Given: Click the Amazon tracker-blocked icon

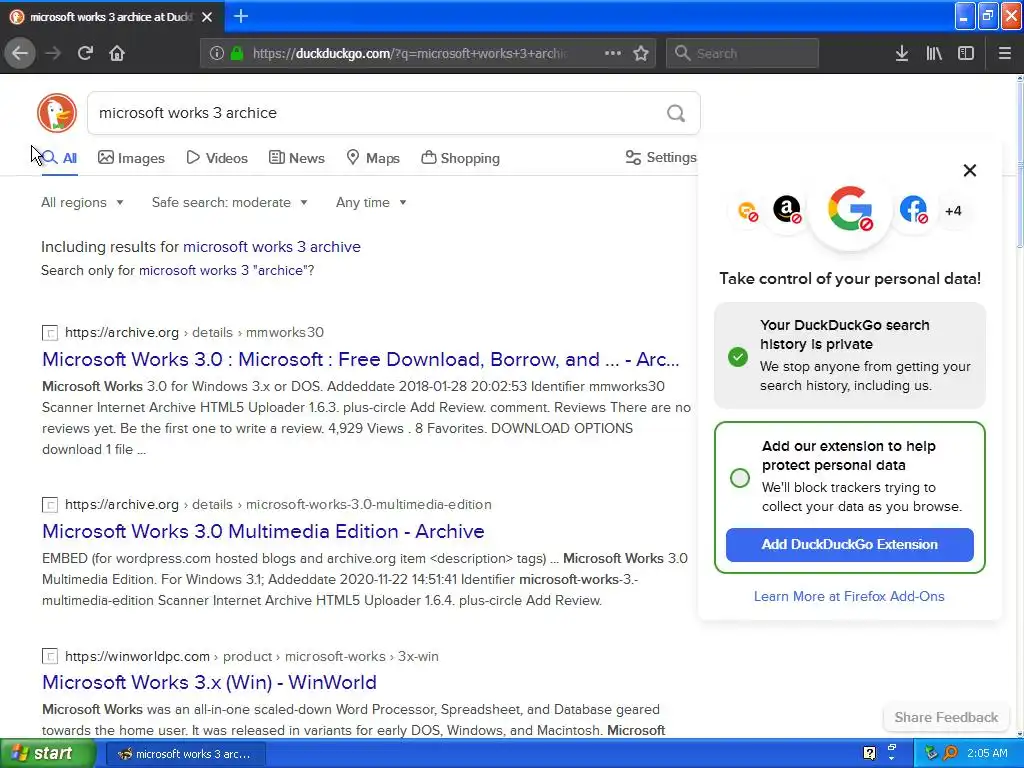Looking at the screenshot, I should pos(787,209).
